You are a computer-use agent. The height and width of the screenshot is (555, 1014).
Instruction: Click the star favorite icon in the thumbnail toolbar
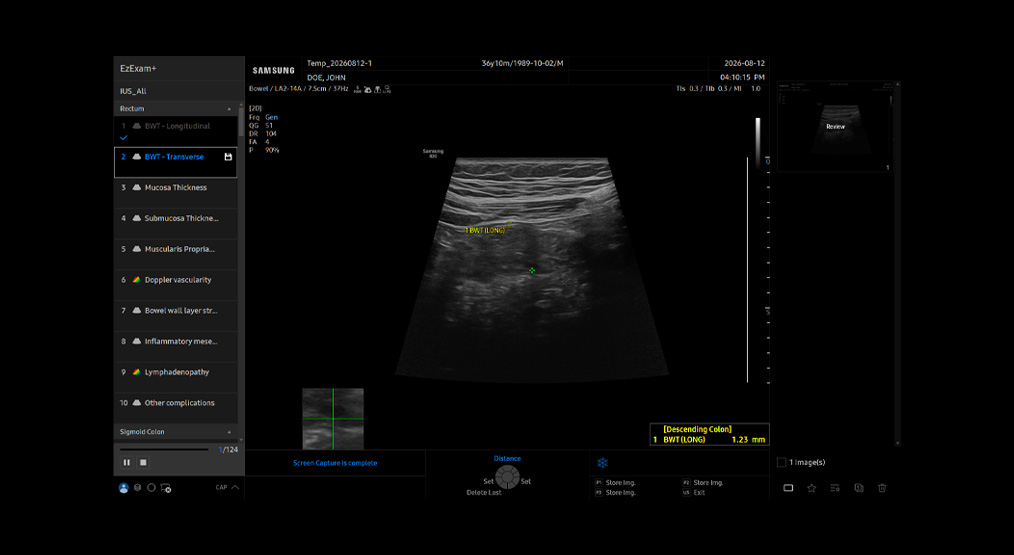(x=812, y=488)
